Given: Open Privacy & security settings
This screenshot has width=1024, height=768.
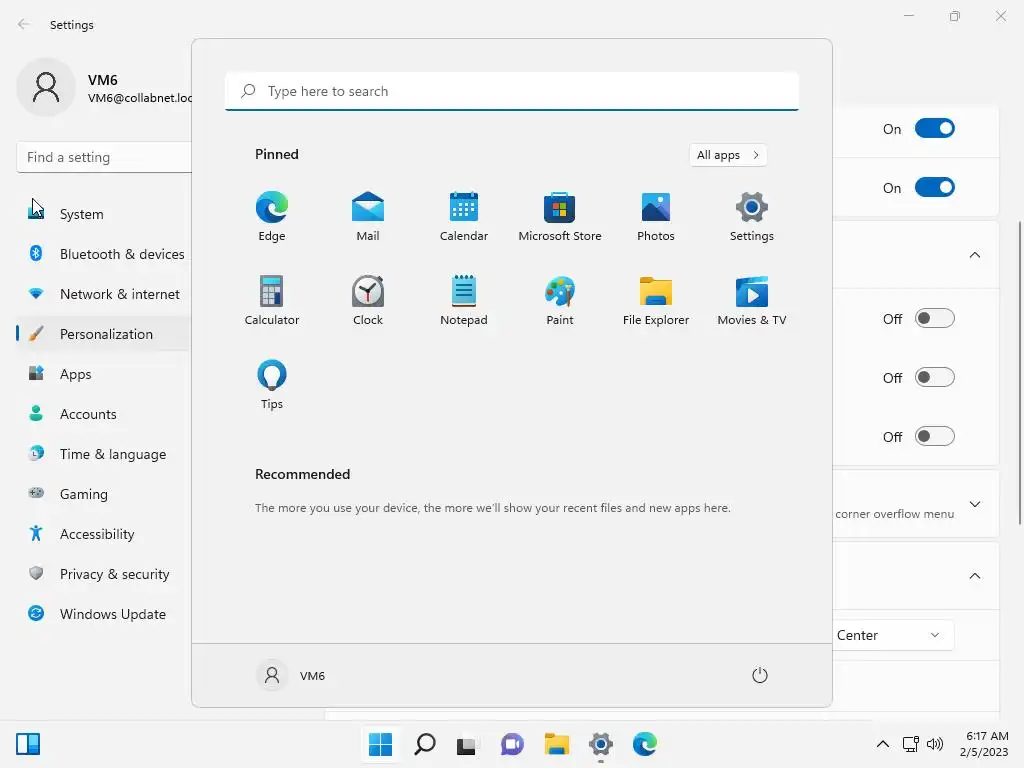Looking at the screenshot, I should [x=103, y=574].
